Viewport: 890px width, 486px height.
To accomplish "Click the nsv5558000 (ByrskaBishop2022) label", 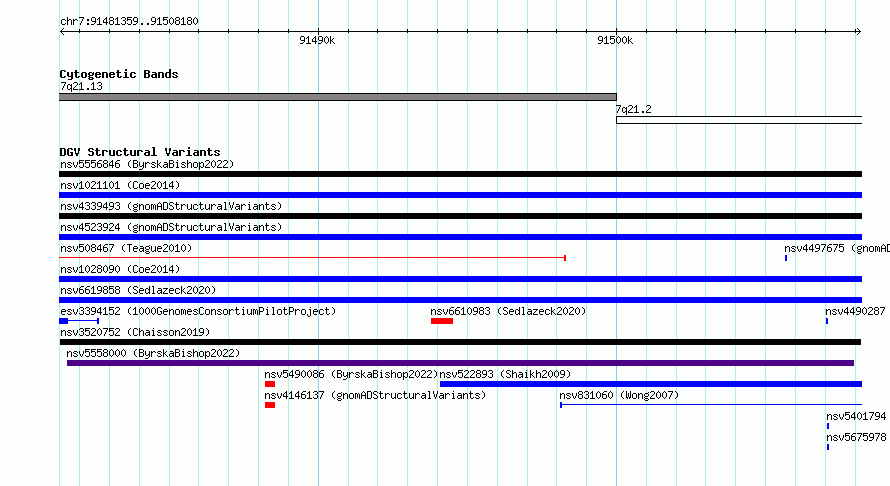I will click(153, 353).
